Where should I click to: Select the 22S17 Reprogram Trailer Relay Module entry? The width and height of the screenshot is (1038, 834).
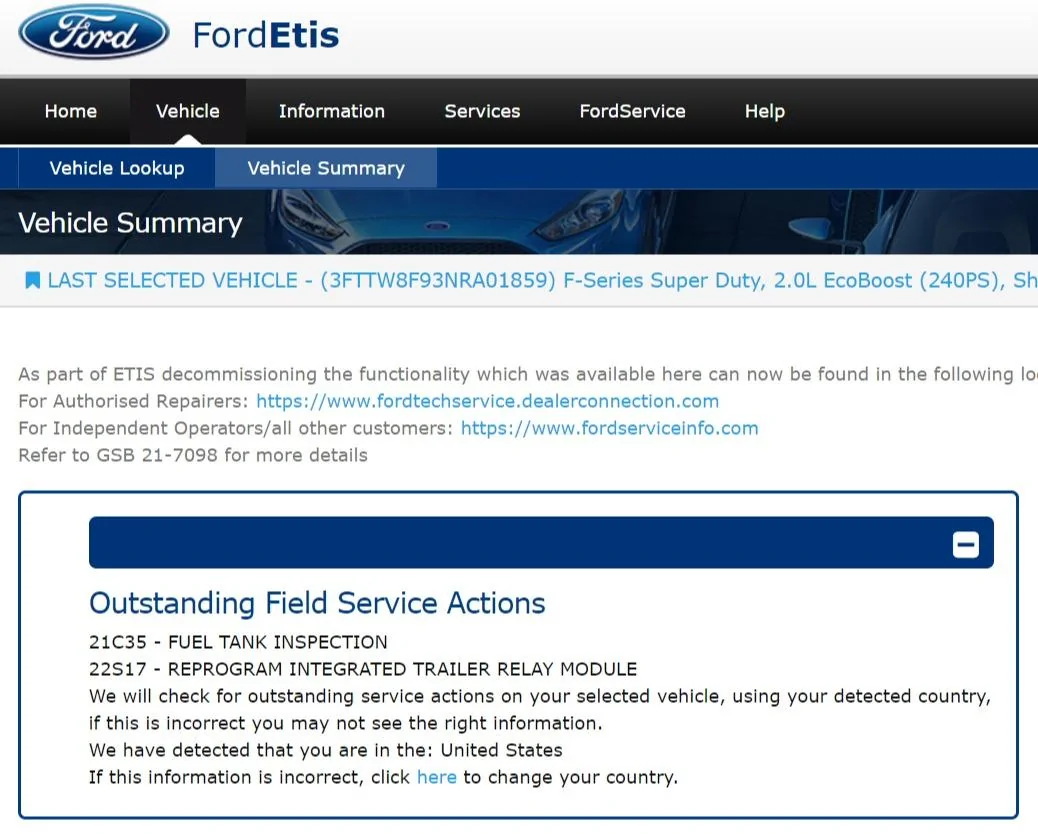click(x=363, y=669)
